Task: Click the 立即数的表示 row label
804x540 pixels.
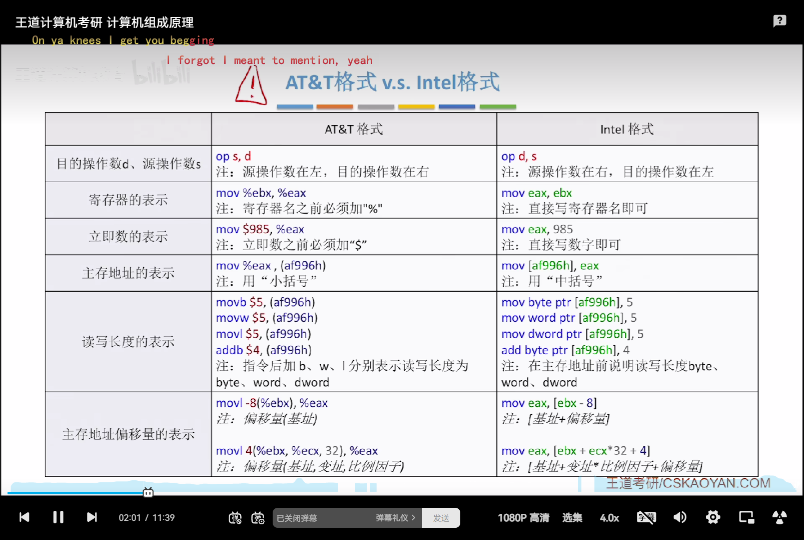Action: click(128, 236)
